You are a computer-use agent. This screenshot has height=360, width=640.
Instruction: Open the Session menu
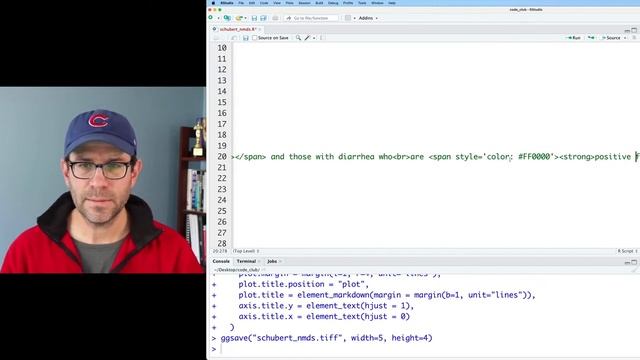(x=304, y=3)
